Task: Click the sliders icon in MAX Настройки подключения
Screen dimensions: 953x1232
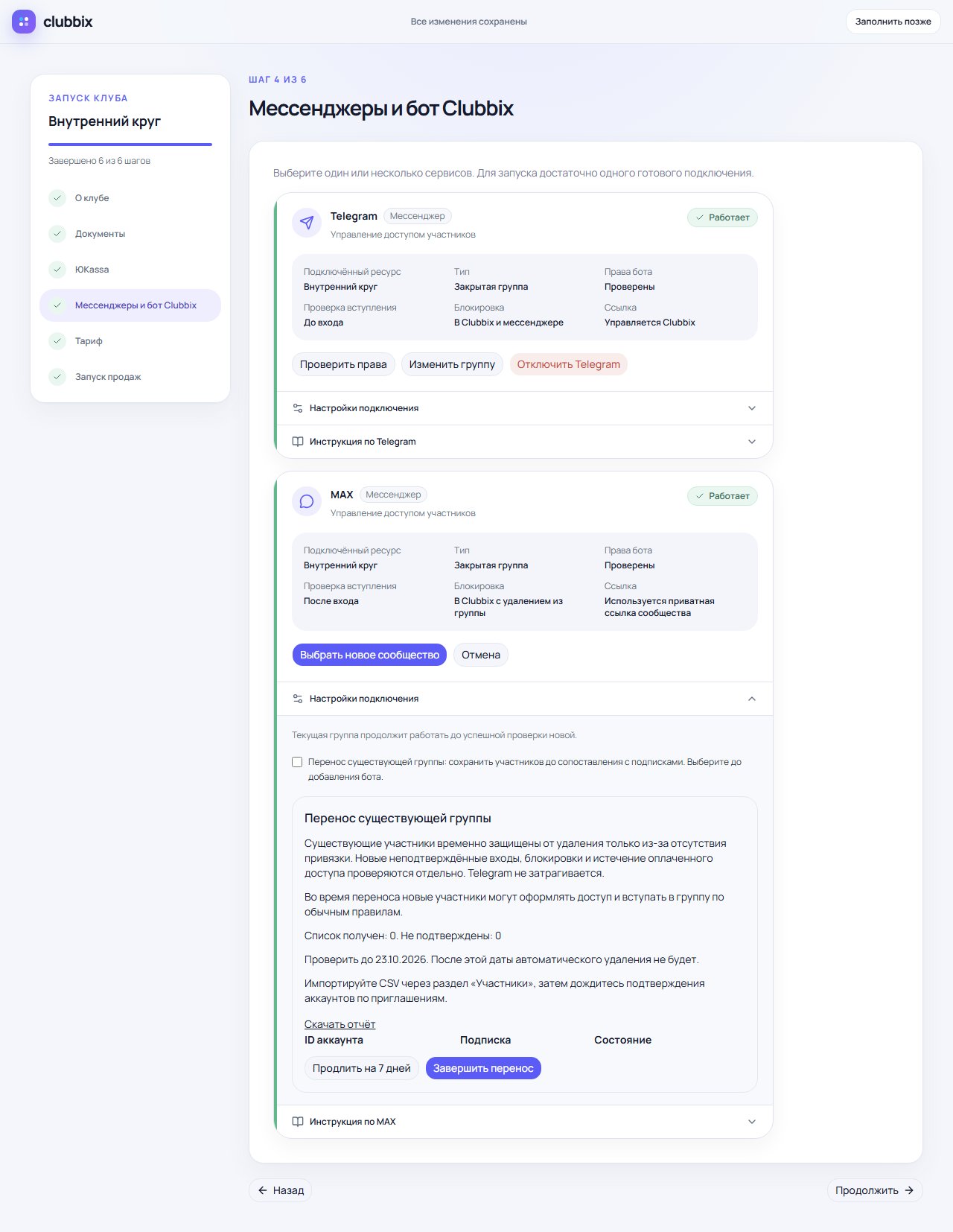Action: [x=298, y=699]
